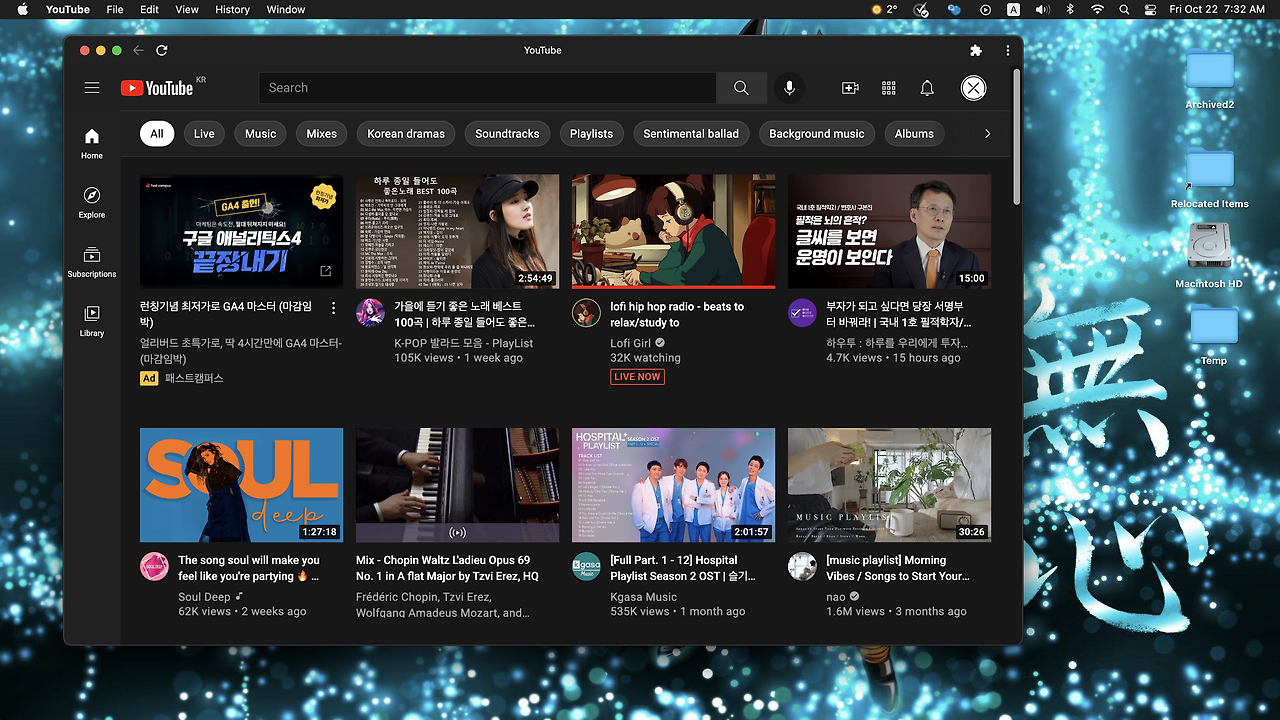Click the magnifier search button

tap(741, 88)
